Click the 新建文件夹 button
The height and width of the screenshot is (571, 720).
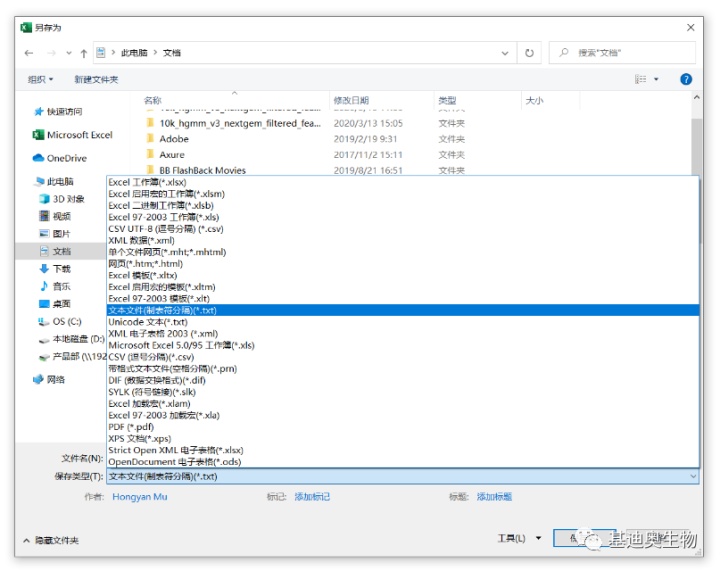tap(96, 79)
